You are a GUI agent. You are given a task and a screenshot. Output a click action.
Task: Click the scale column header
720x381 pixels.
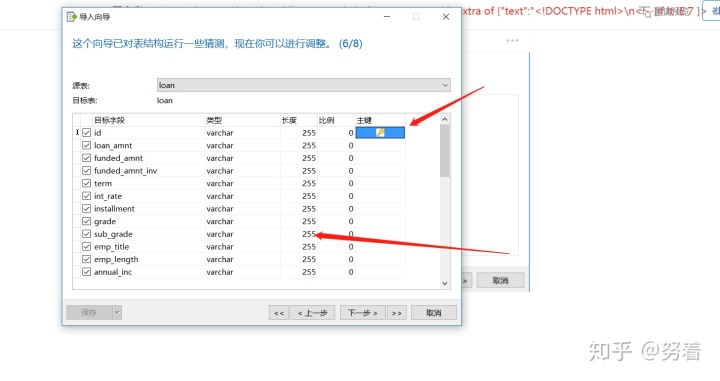pos(336,120)
